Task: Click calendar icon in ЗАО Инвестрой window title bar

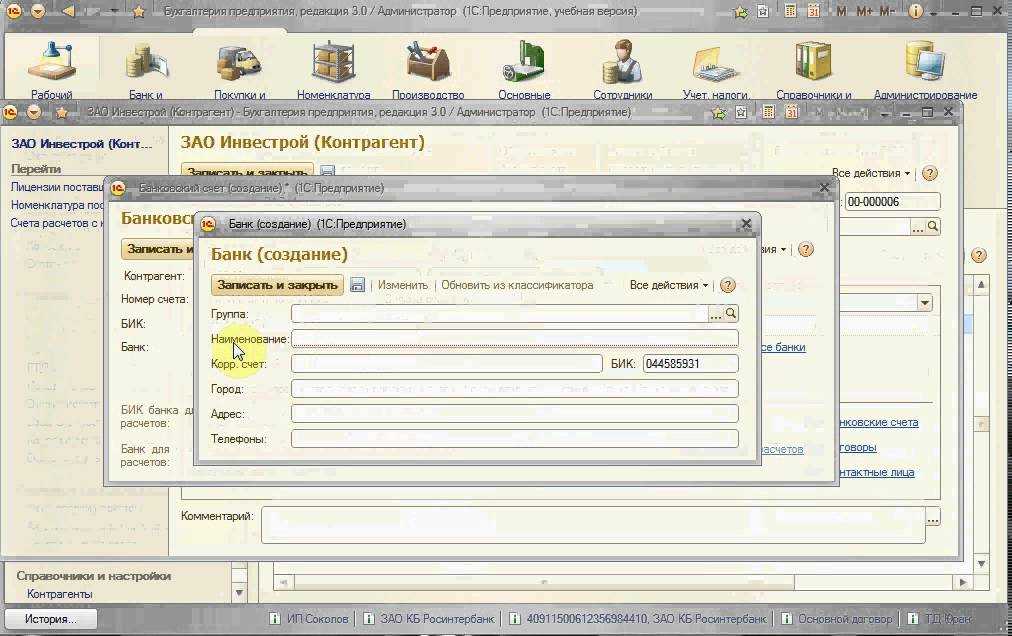Action: (x=791, y=112)
